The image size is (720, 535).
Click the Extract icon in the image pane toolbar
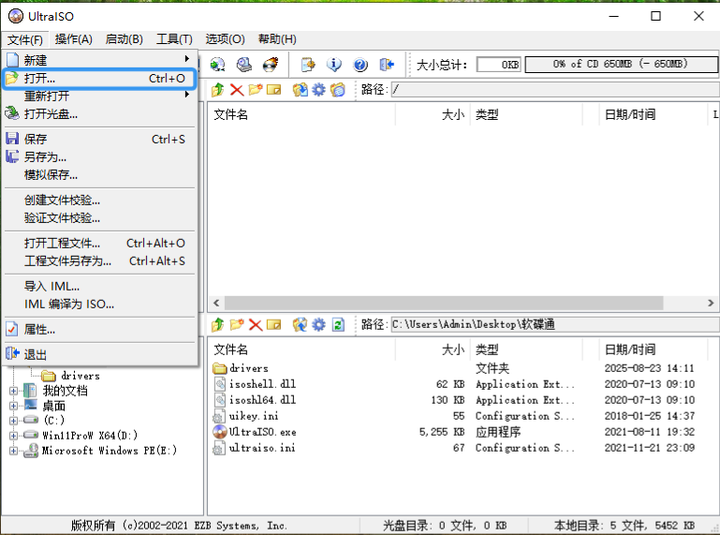click(x=300, y=90)
